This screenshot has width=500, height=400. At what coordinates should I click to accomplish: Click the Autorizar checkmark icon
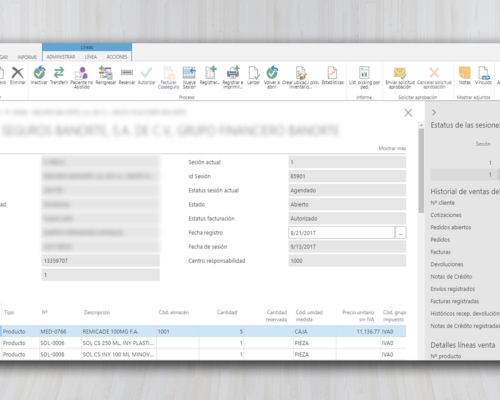(146, 72)
